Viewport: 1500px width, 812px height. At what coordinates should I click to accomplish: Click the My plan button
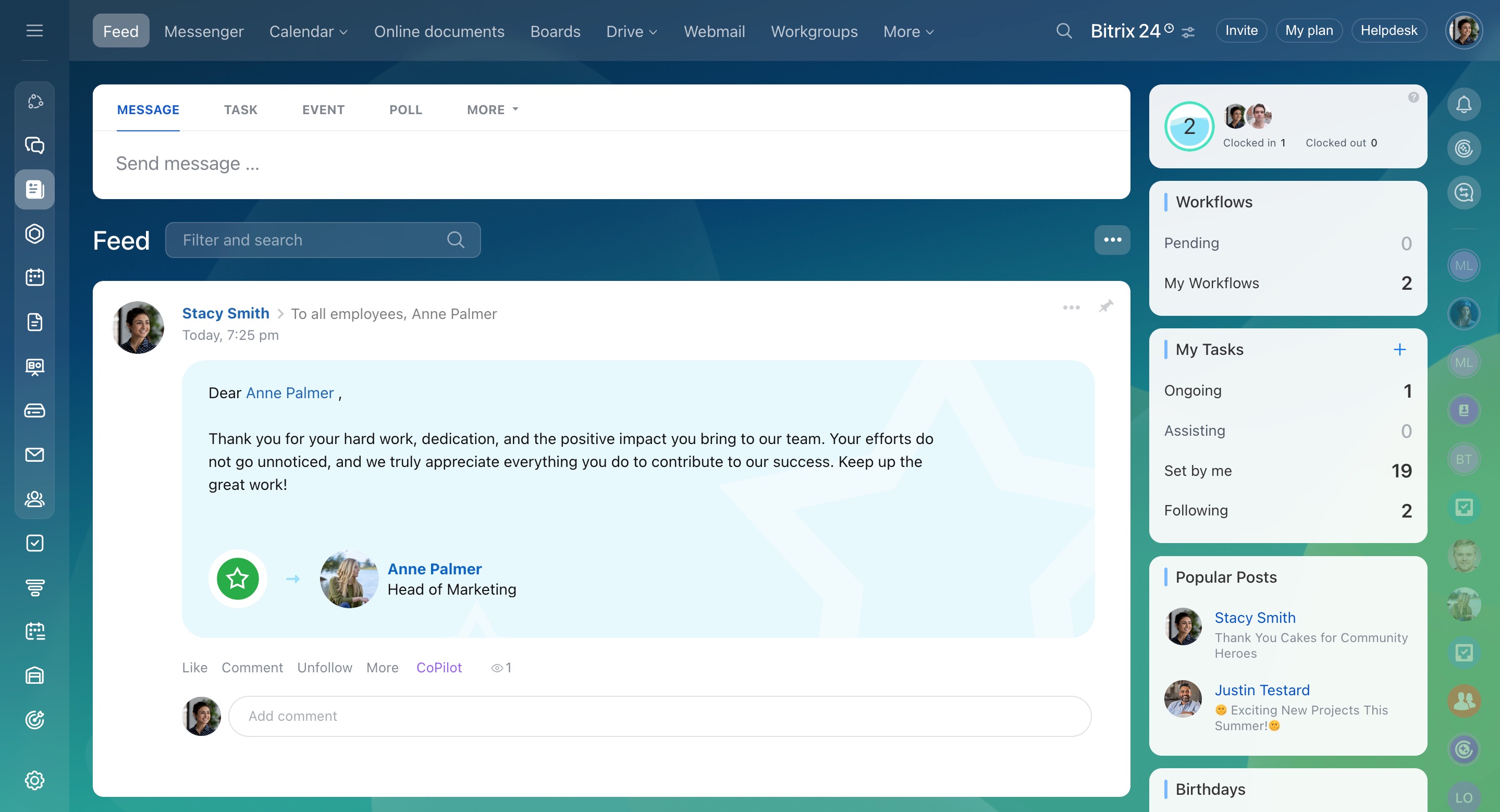pos(1308,30)
